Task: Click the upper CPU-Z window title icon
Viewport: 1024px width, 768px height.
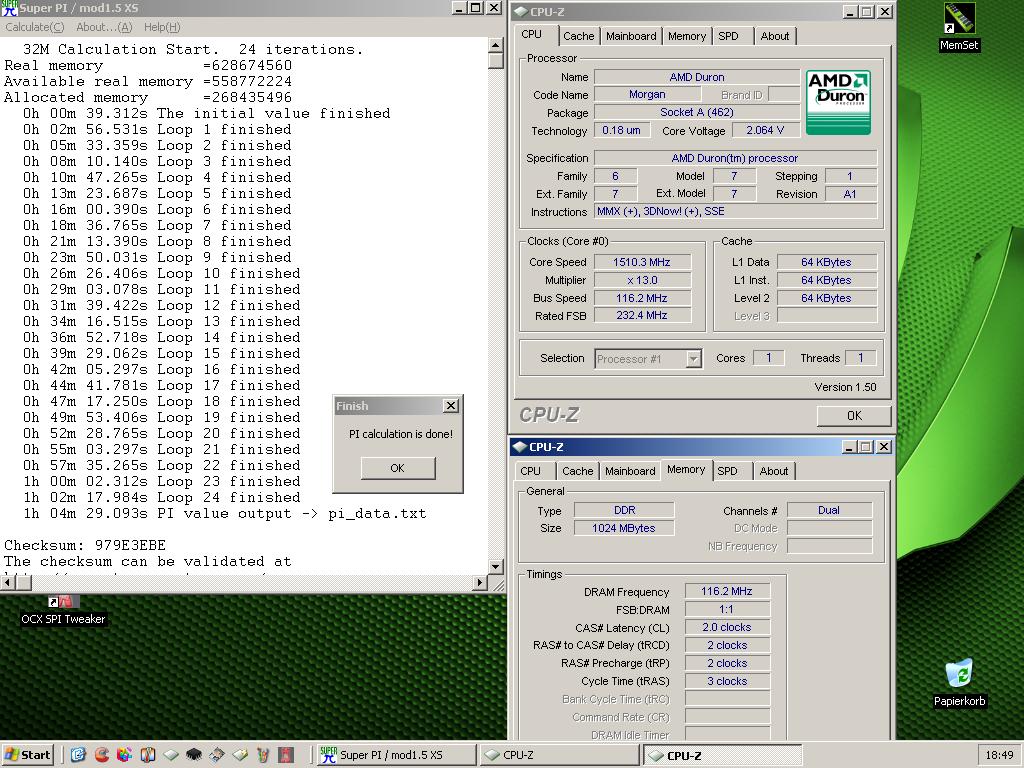Action: 520,12
